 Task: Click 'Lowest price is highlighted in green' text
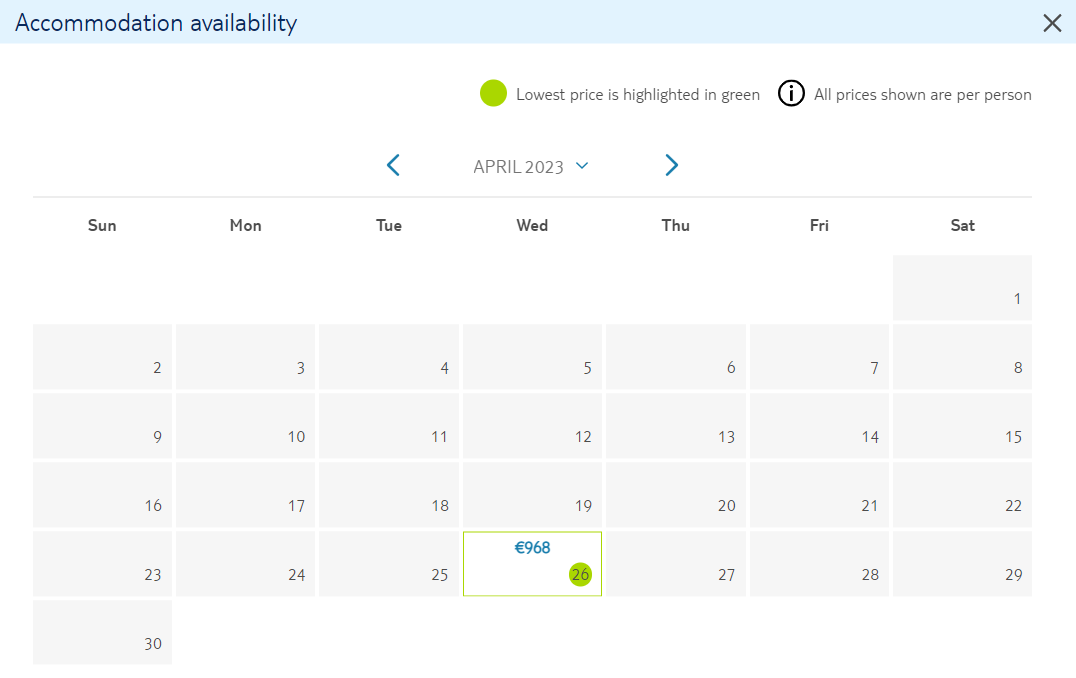[x=638, y=95]
